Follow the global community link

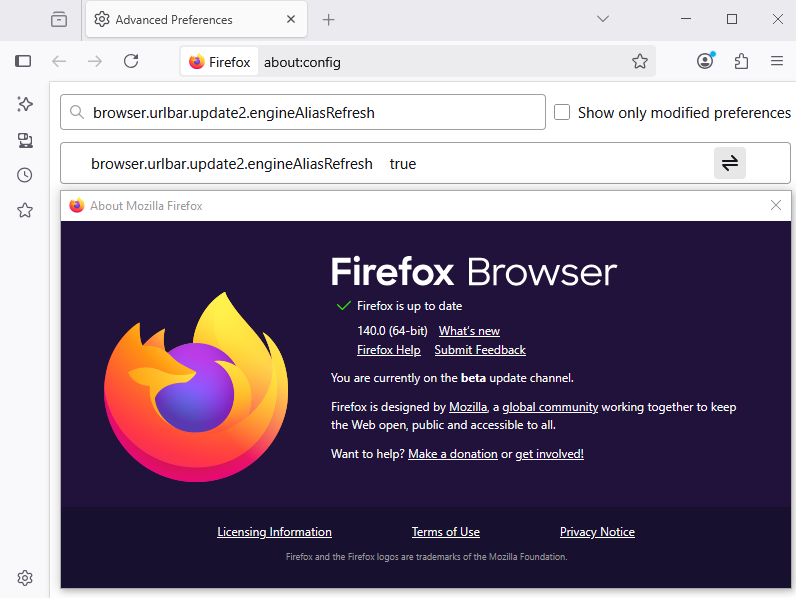550,407
